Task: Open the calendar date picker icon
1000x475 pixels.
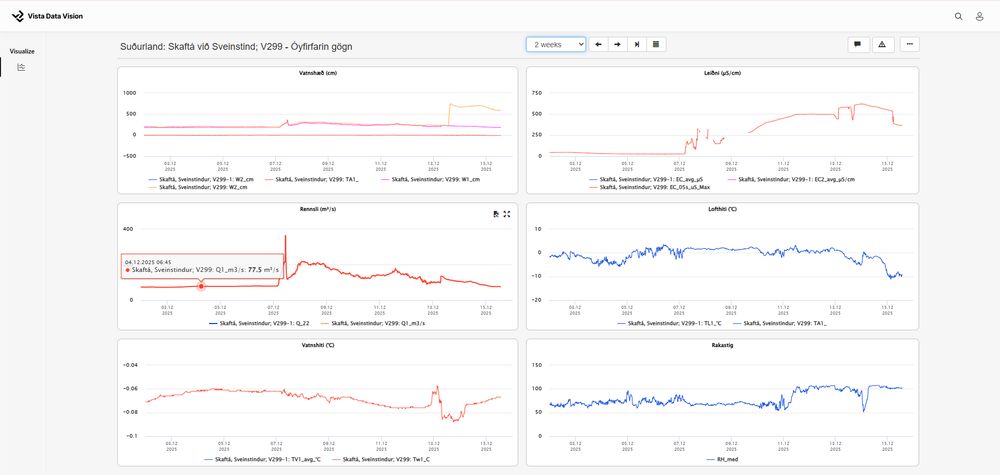Action: pyautogui.click(x=656, y=45)
